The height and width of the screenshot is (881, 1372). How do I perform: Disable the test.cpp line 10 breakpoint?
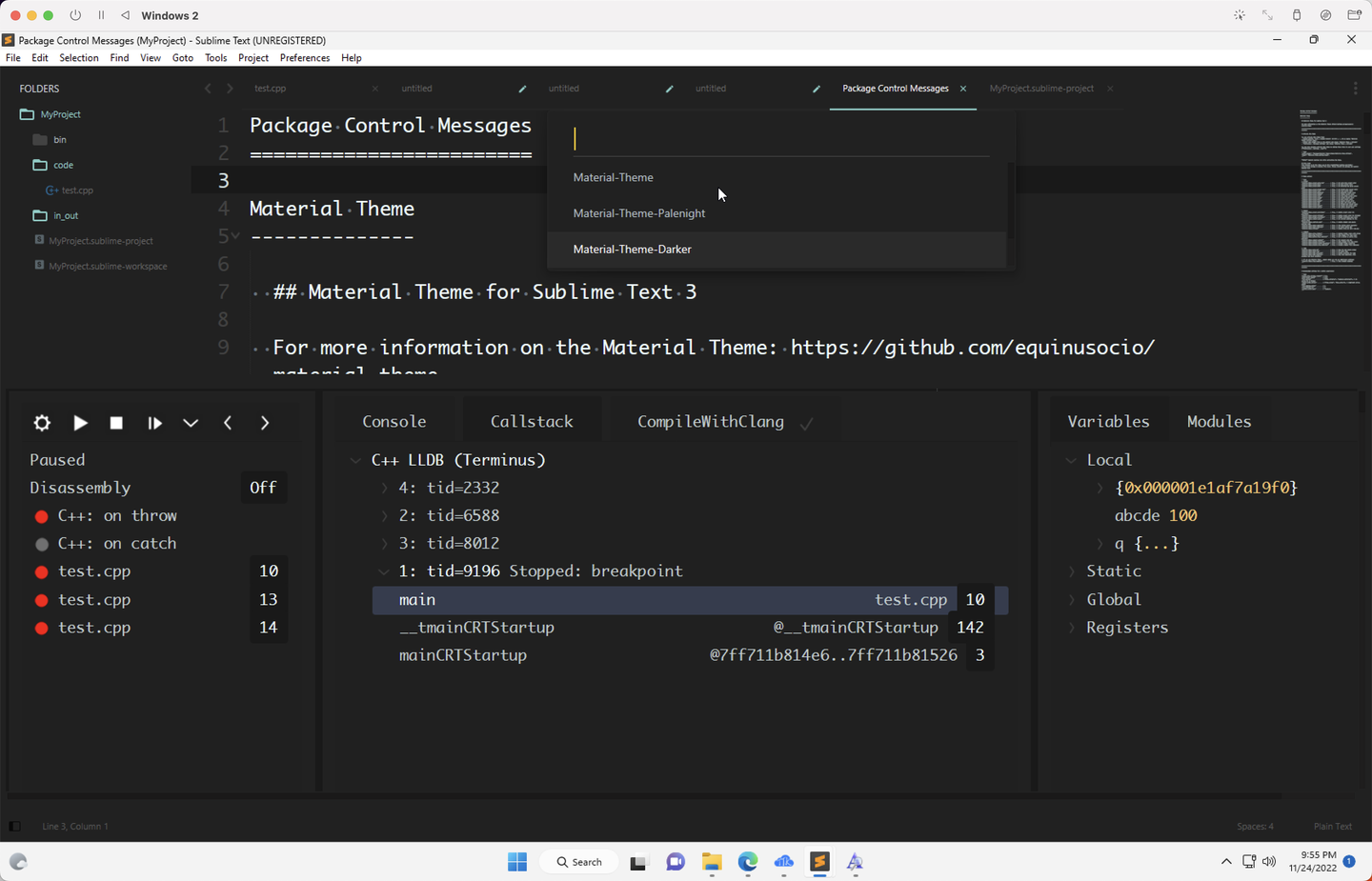pos(41,571)
